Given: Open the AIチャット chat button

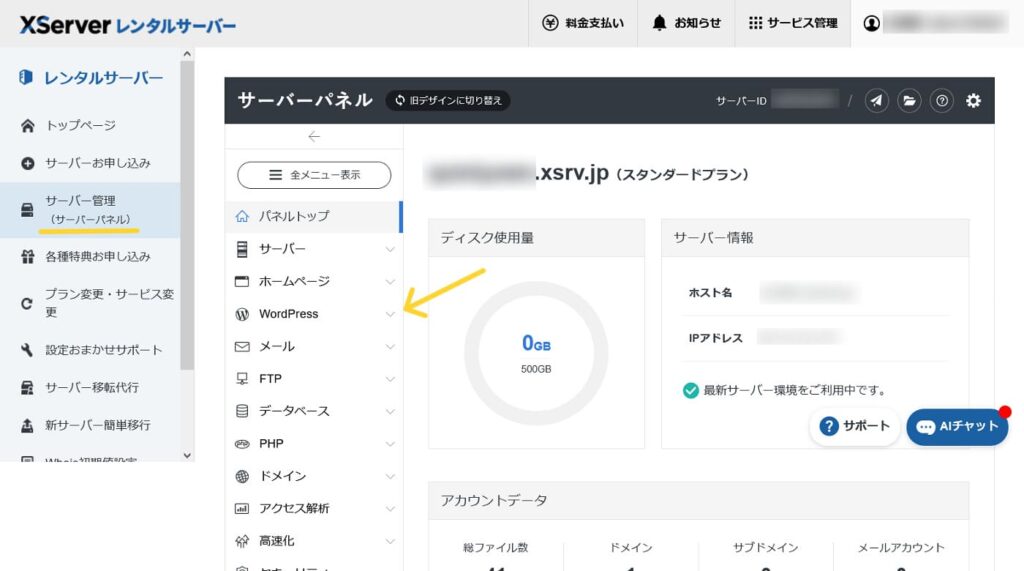Looking at the screenshot, I should [957, 427].
